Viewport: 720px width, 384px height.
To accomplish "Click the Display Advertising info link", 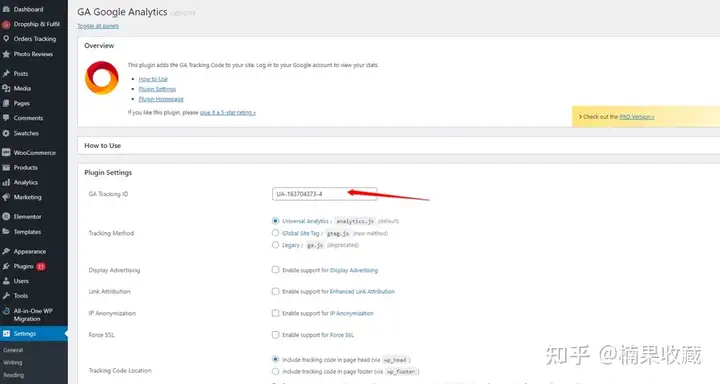I will [354, 270].
